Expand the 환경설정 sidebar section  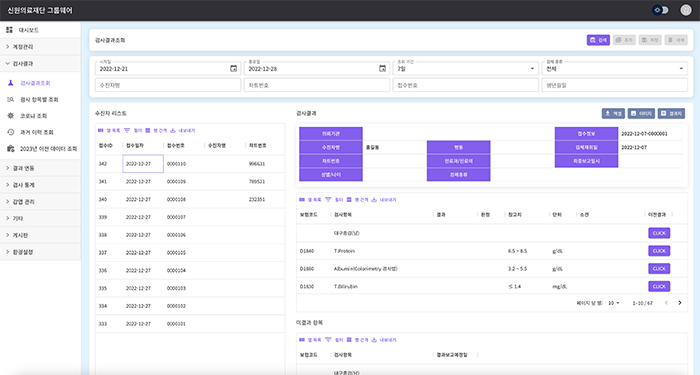coord(40,252)
